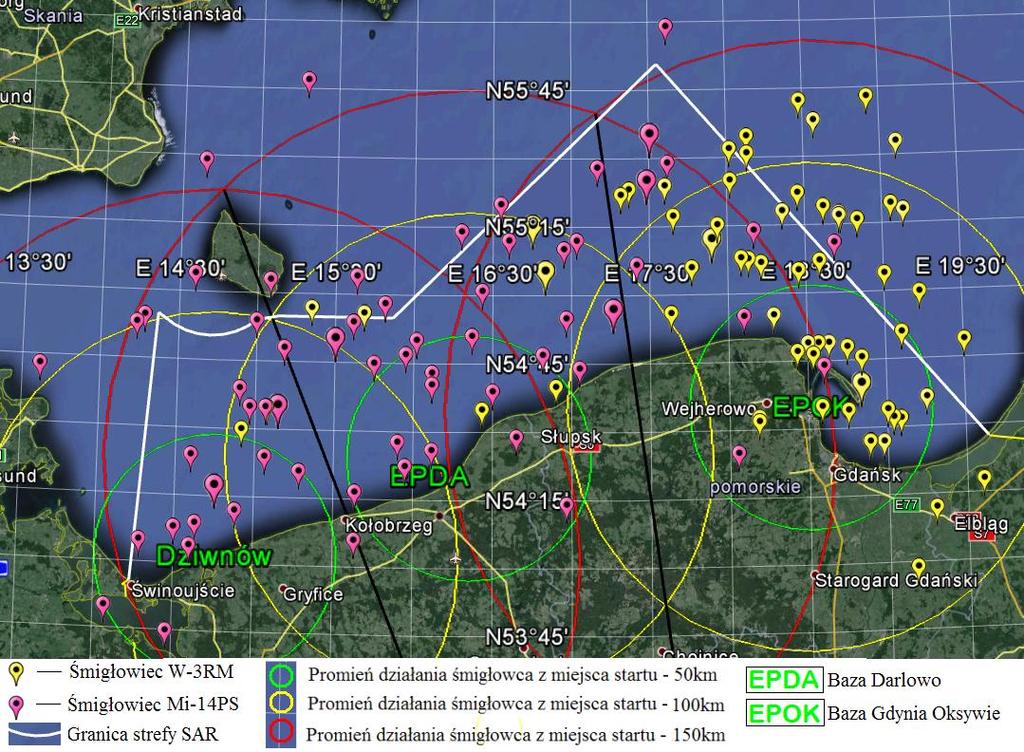
Task: Click the 13°30' longitude label
Action: (x=39, y=263)
